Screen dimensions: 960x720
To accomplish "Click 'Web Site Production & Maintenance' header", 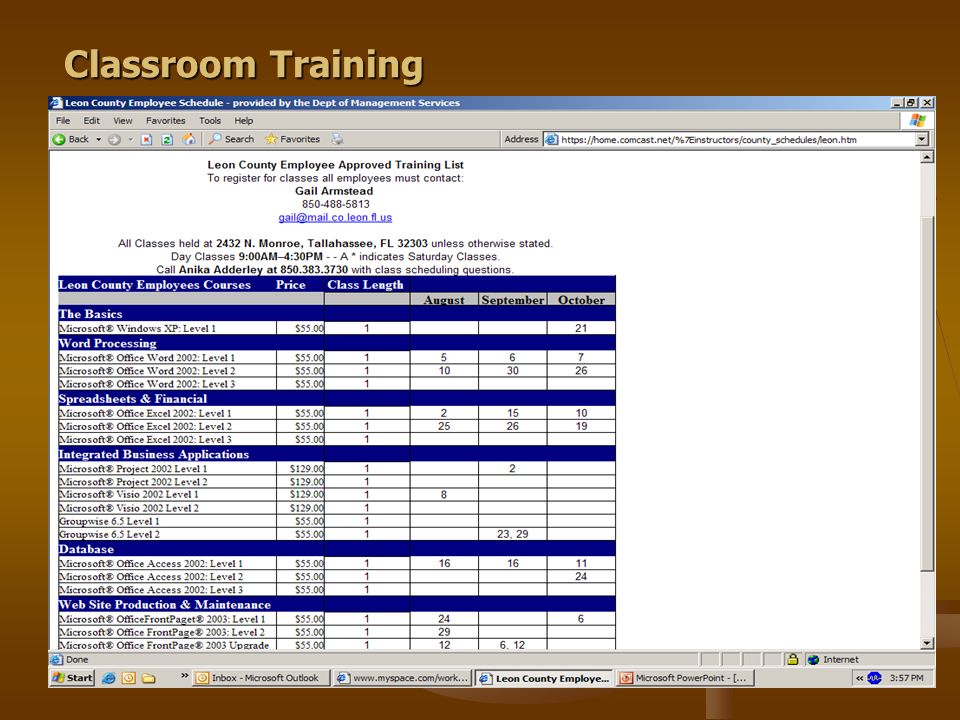I will [x=164, y=604].
